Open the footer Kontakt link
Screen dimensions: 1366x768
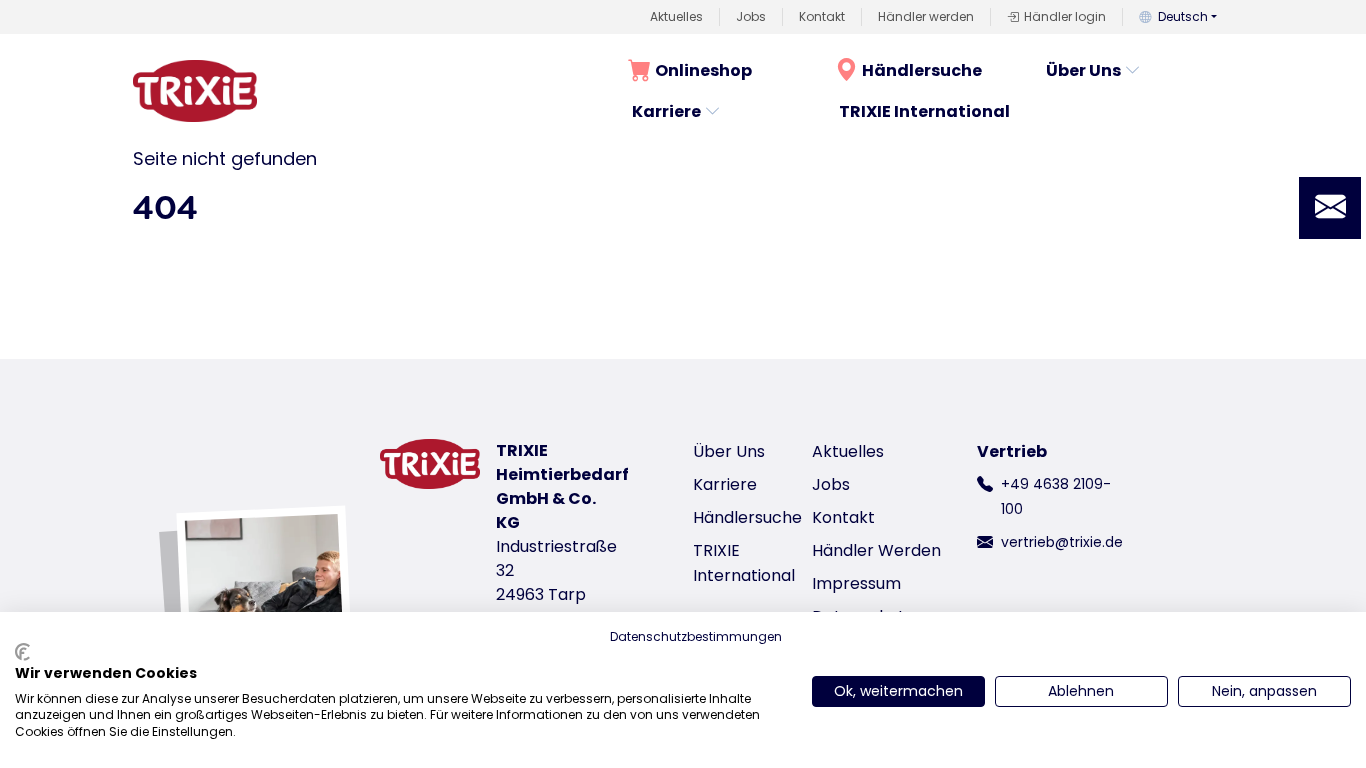pos(843,517)
